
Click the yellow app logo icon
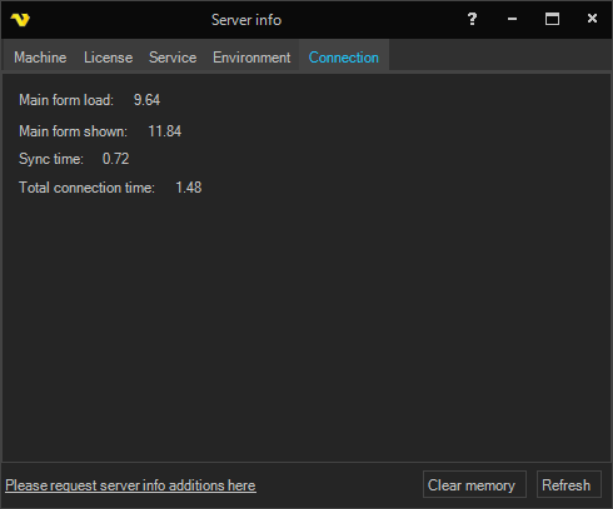click(x=20, y=20)
